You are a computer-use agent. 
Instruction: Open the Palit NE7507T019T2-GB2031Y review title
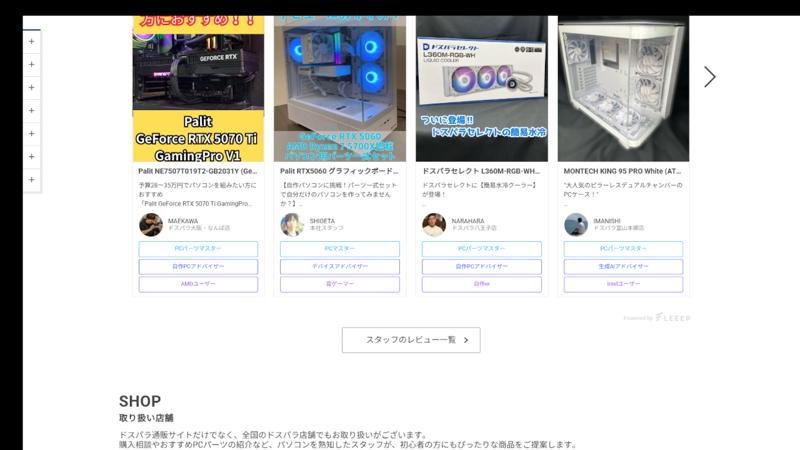click(x=198, y=171)
